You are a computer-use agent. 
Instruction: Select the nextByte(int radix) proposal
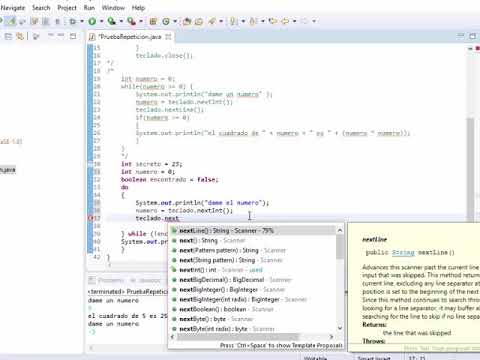(252, 329)
